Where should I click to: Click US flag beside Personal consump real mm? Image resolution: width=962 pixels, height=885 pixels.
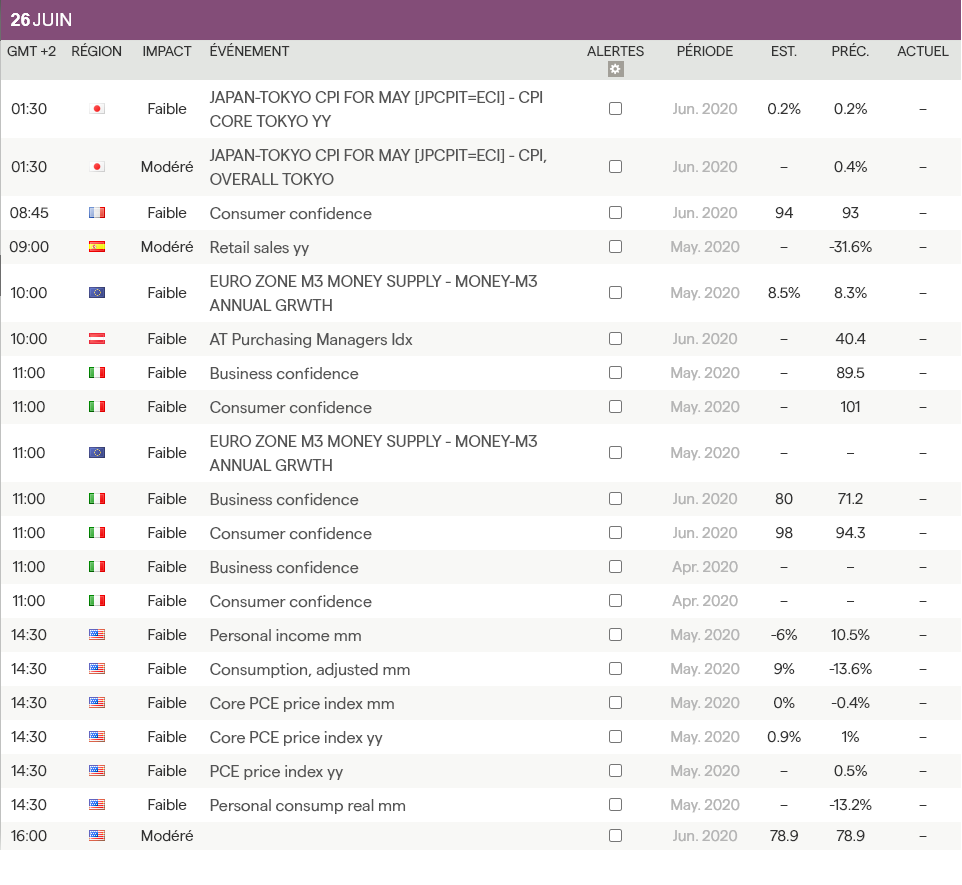tap(97, 805)
